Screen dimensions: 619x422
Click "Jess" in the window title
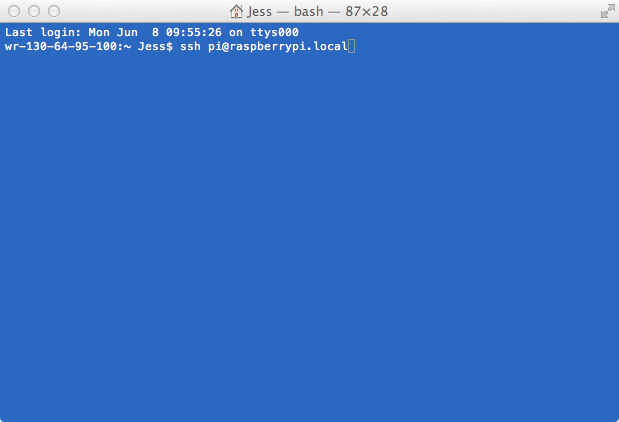coord(259,12)
